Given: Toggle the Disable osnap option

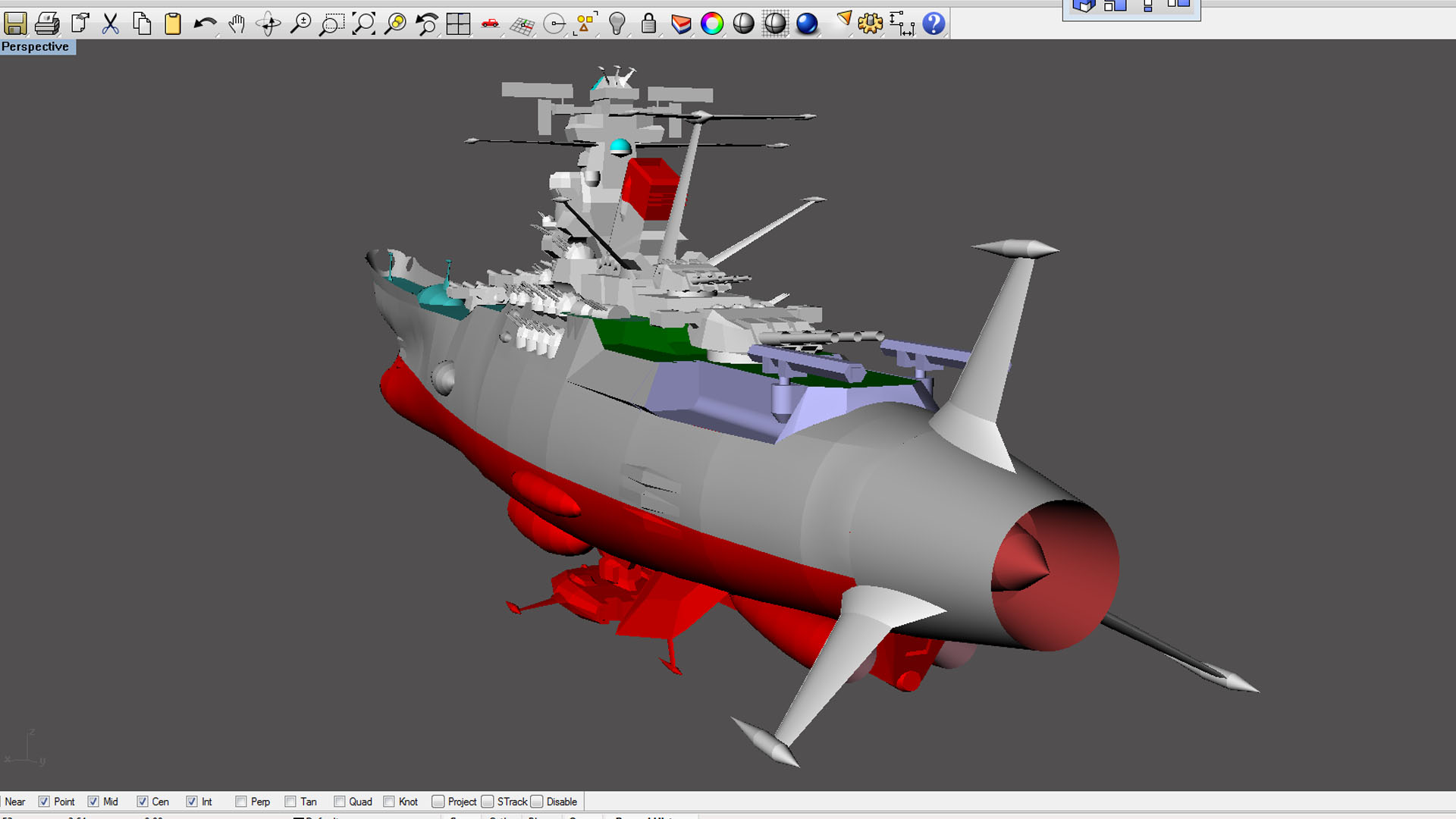Looking at the screenshot, I should 537,802.
